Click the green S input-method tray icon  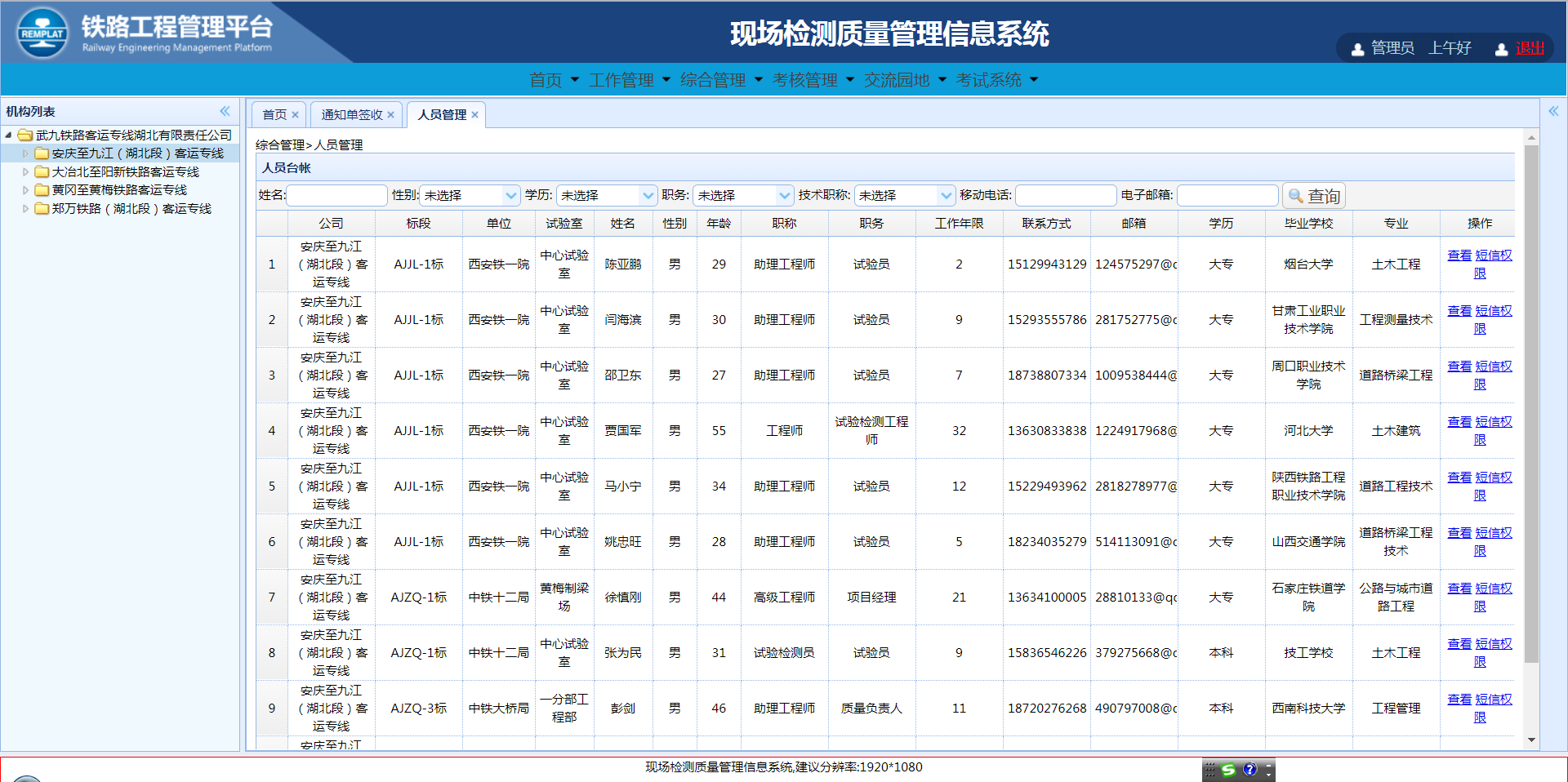(x=1228, y=769)
